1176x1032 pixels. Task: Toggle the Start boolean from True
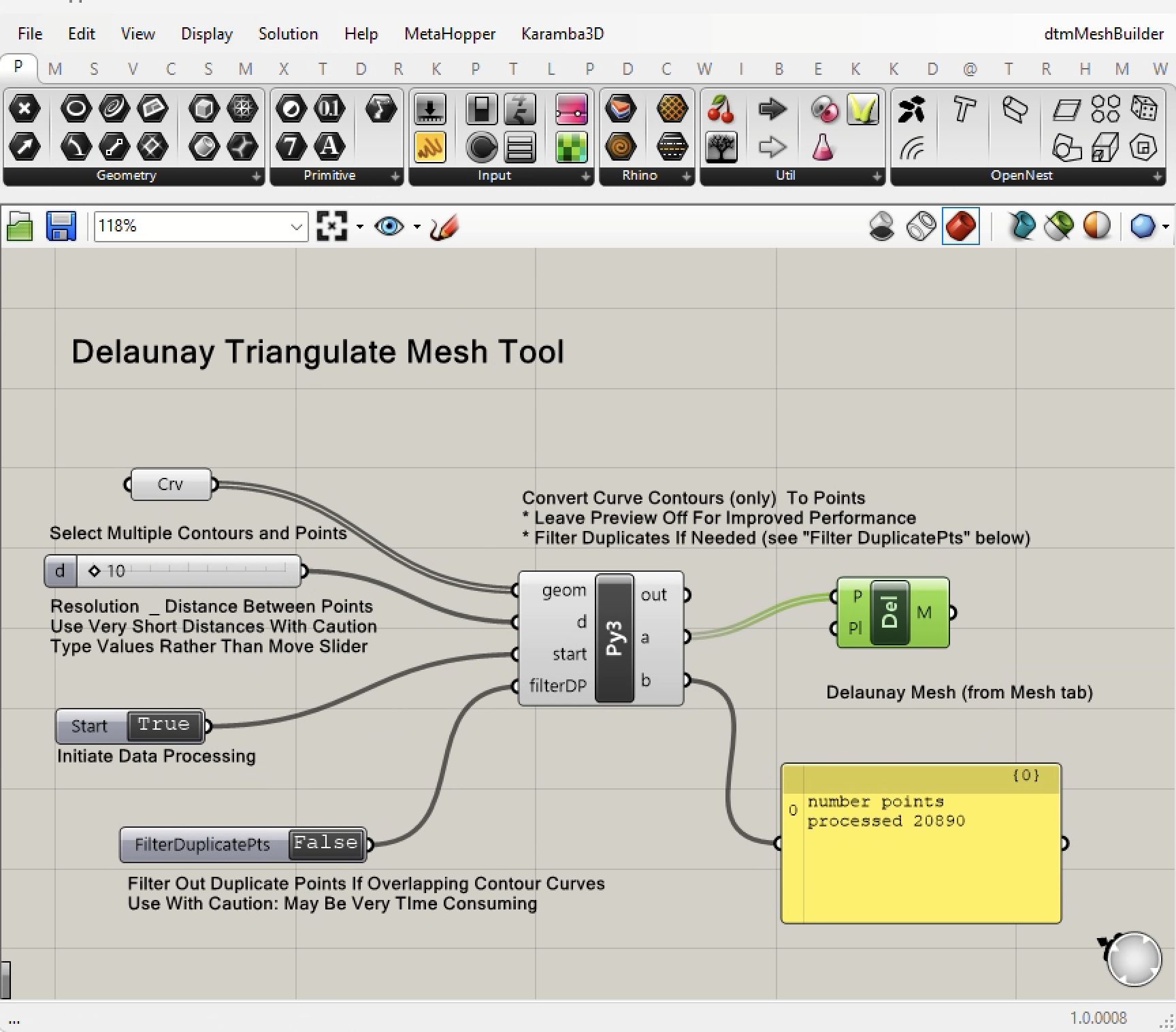pos(164,725)
